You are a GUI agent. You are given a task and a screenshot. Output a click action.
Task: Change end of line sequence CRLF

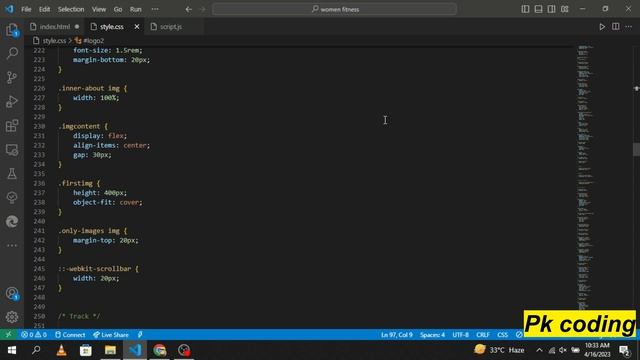(x=483, y=335)
